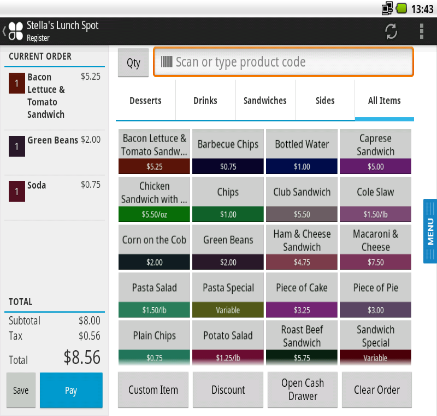Select Soda order line name
The height and width of the screenshot is (416, 437).
click(37, 185)
